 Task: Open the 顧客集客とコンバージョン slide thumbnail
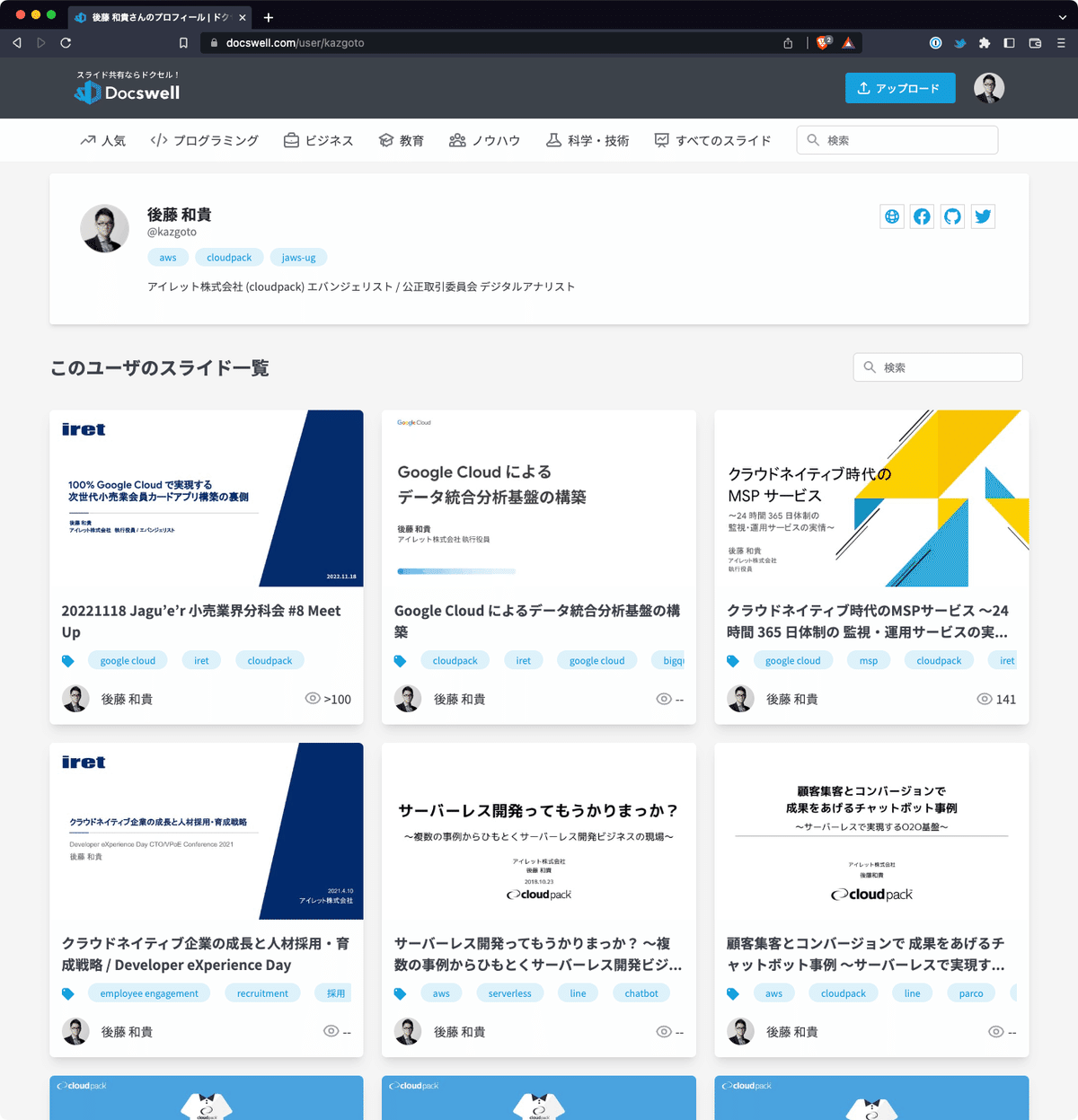(871, 831)
